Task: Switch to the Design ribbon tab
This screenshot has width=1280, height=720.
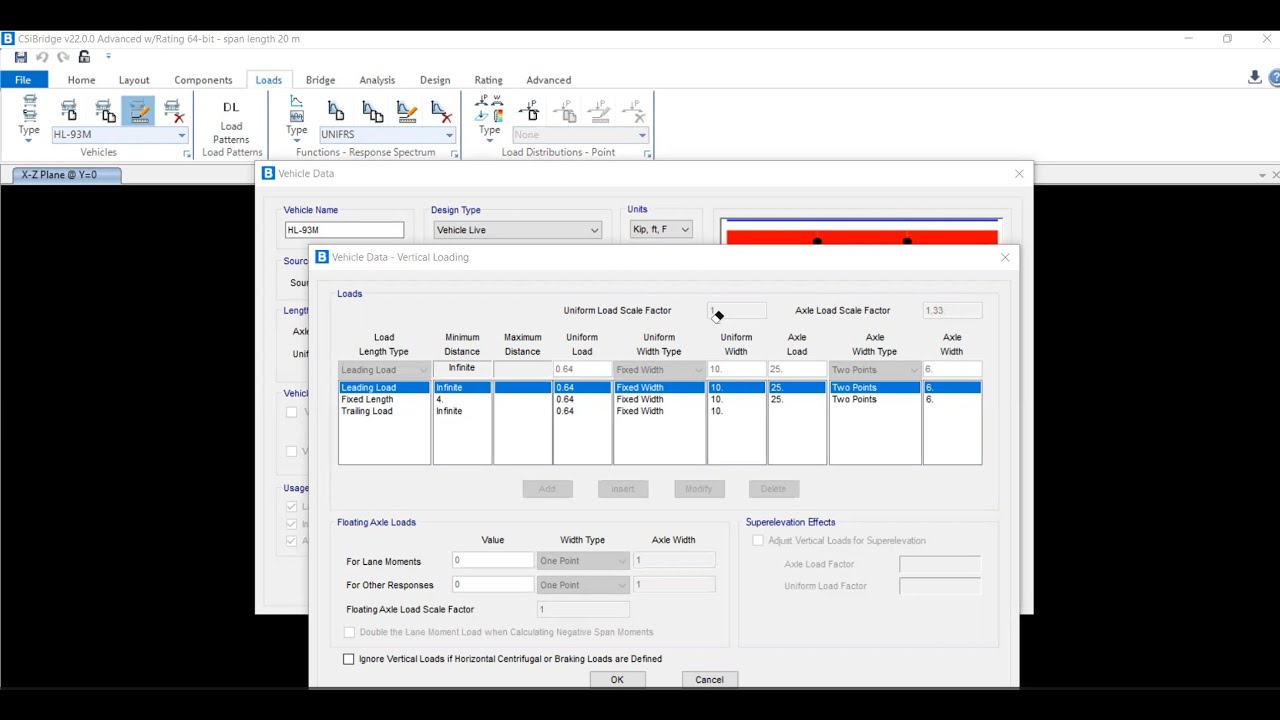Action: click(435, 80)
